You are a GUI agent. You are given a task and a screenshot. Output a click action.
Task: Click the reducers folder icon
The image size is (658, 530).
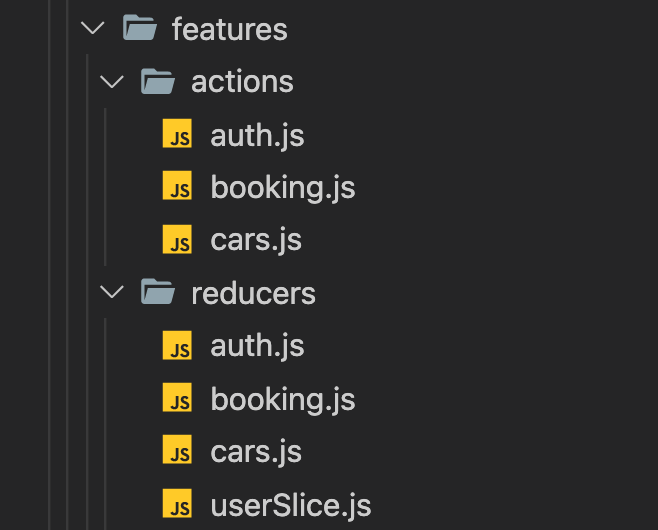pyautogui.click(x=158, y=293)
